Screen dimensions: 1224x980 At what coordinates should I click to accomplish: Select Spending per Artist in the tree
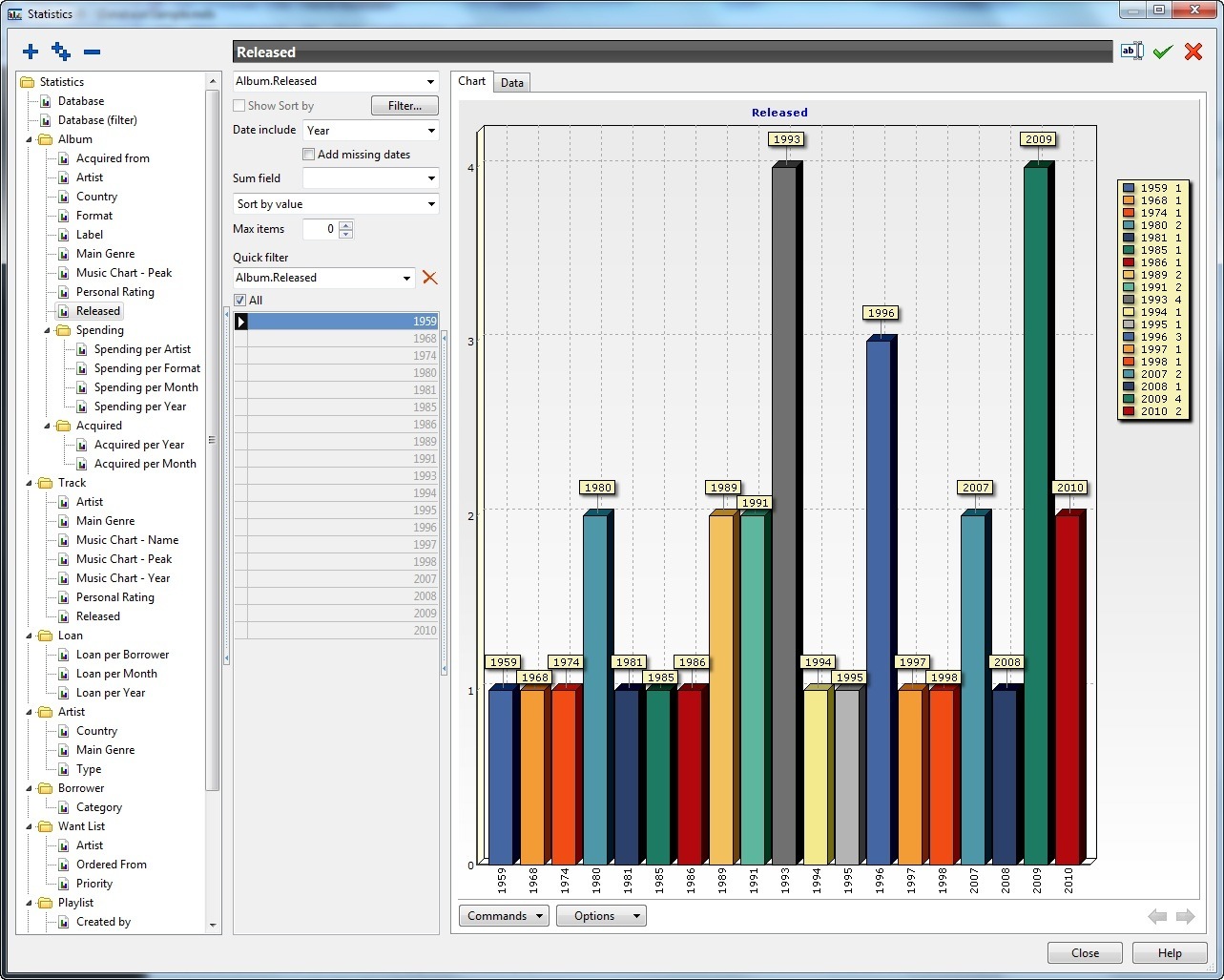(x=142, y=349)
